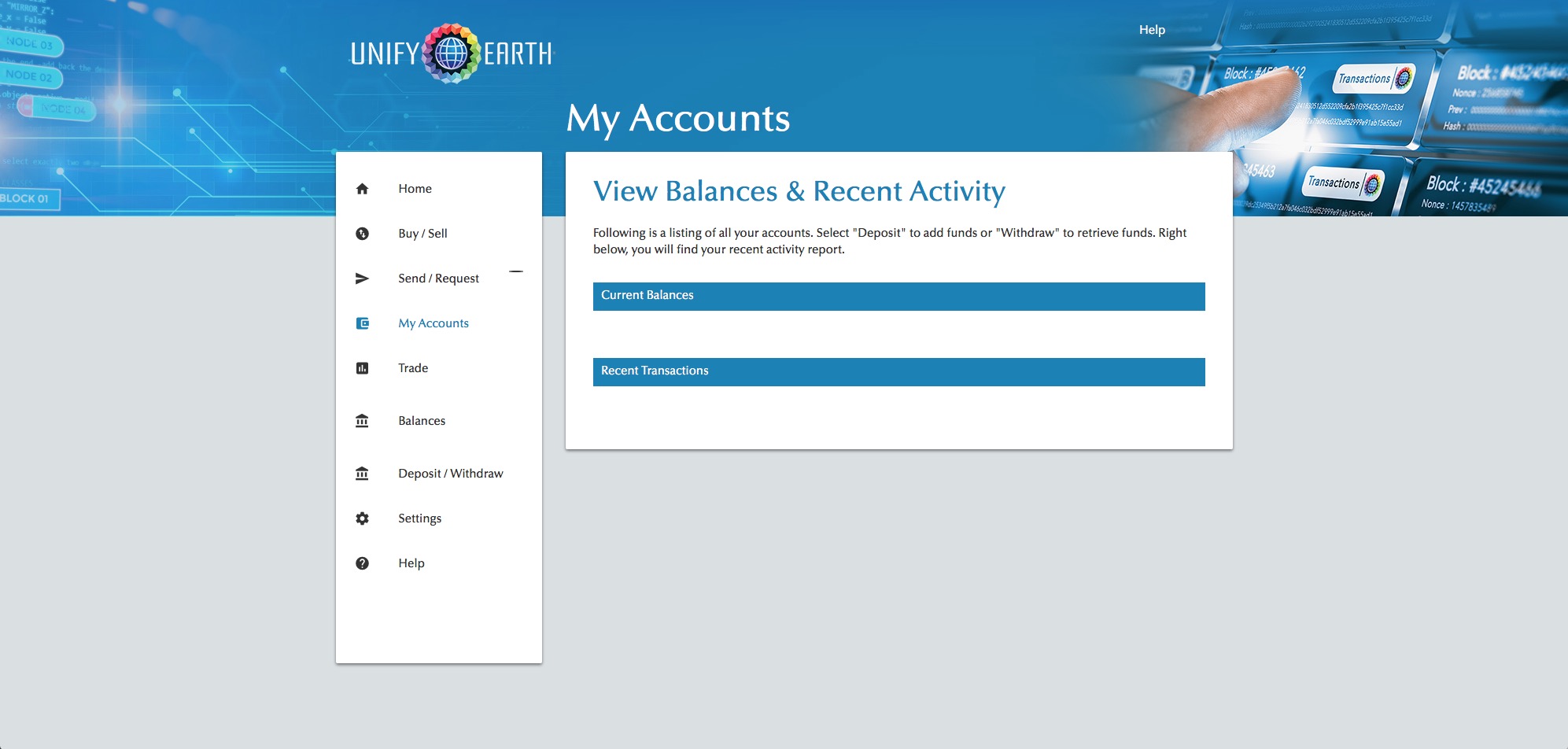The height and width of the screenshot is (749, 1568).
Task: Open the Send / Request menu item
Action: (438, 279)
